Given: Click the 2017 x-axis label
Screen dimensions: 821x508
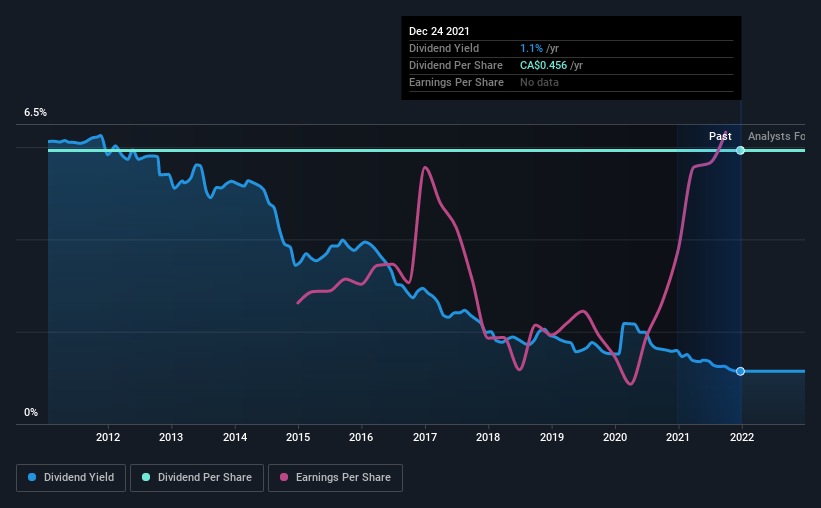Looking at the screenshot, I should (x=425, y=437).
